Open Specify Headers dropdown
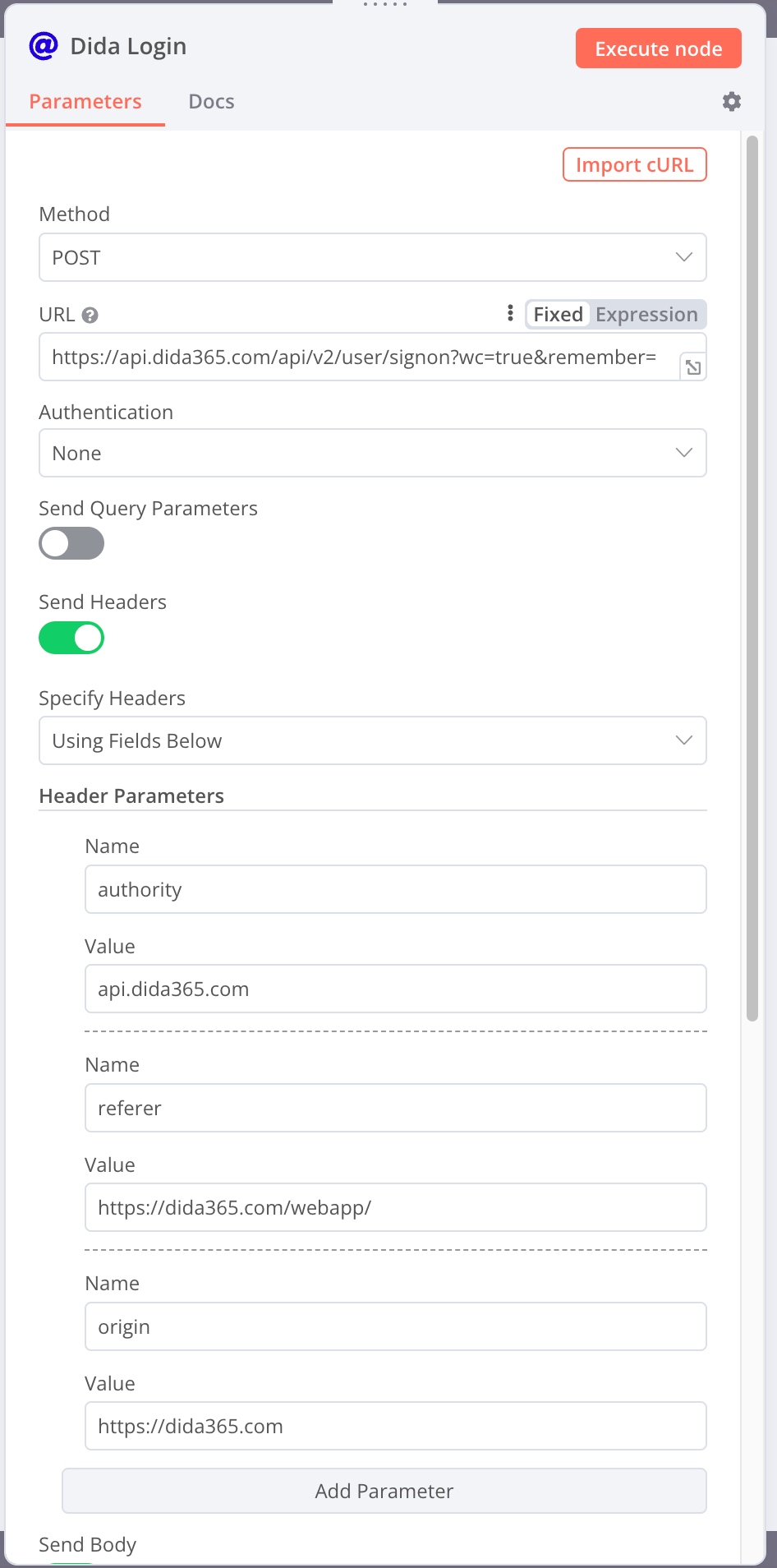Image resolution: width=777 pixels, height=1568 pixels. point(372,740)
